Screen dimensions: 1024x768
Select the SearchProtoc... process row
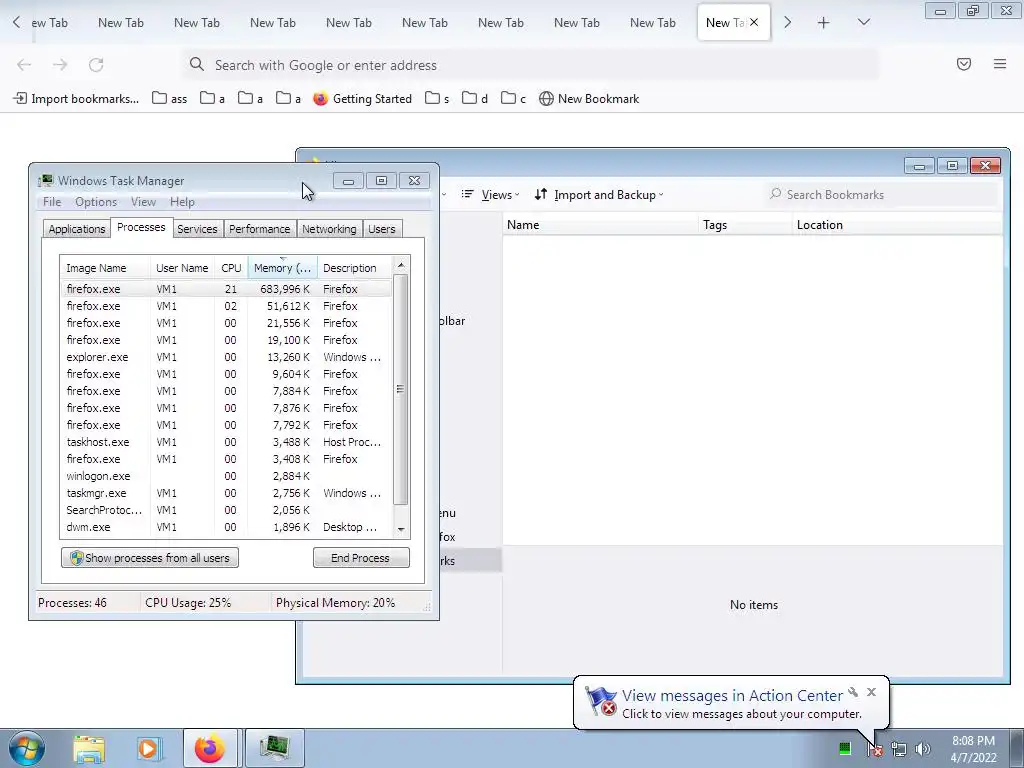point(227,510)
